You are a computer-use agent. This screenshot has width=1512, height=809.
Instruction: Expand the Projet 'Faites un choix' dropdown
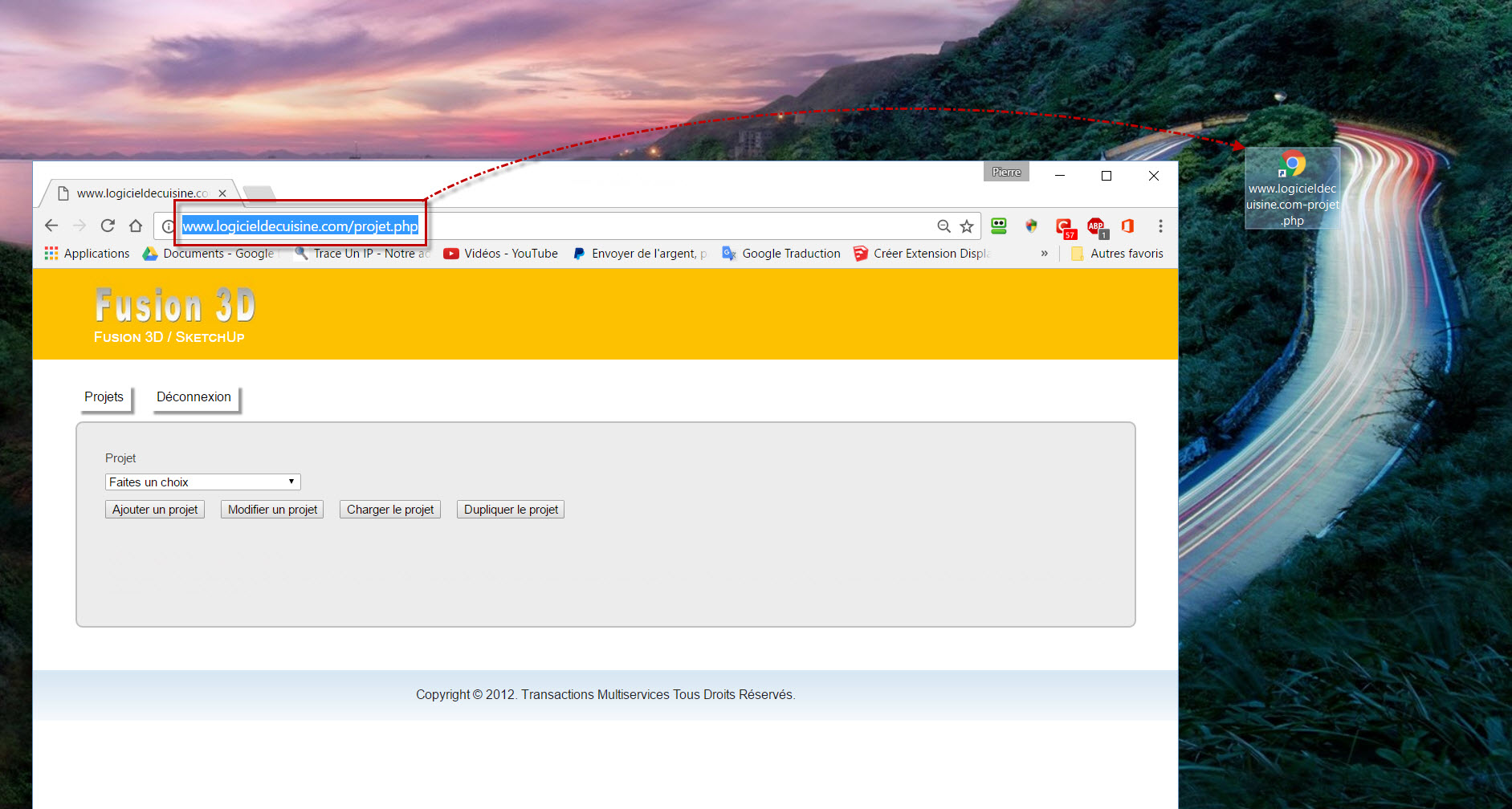click(202, 482)
